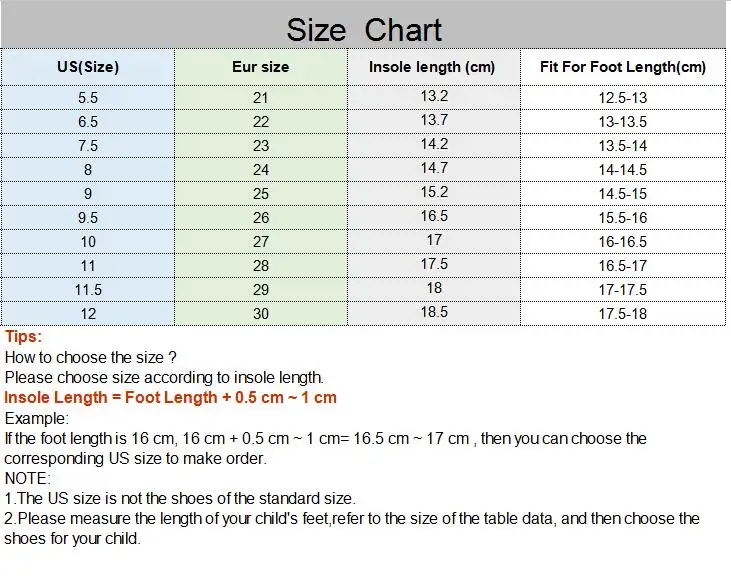Viewport: 731px width, 576px height.
Task: Click insole length 14.2 cell
Action: [x=434, y=145]
